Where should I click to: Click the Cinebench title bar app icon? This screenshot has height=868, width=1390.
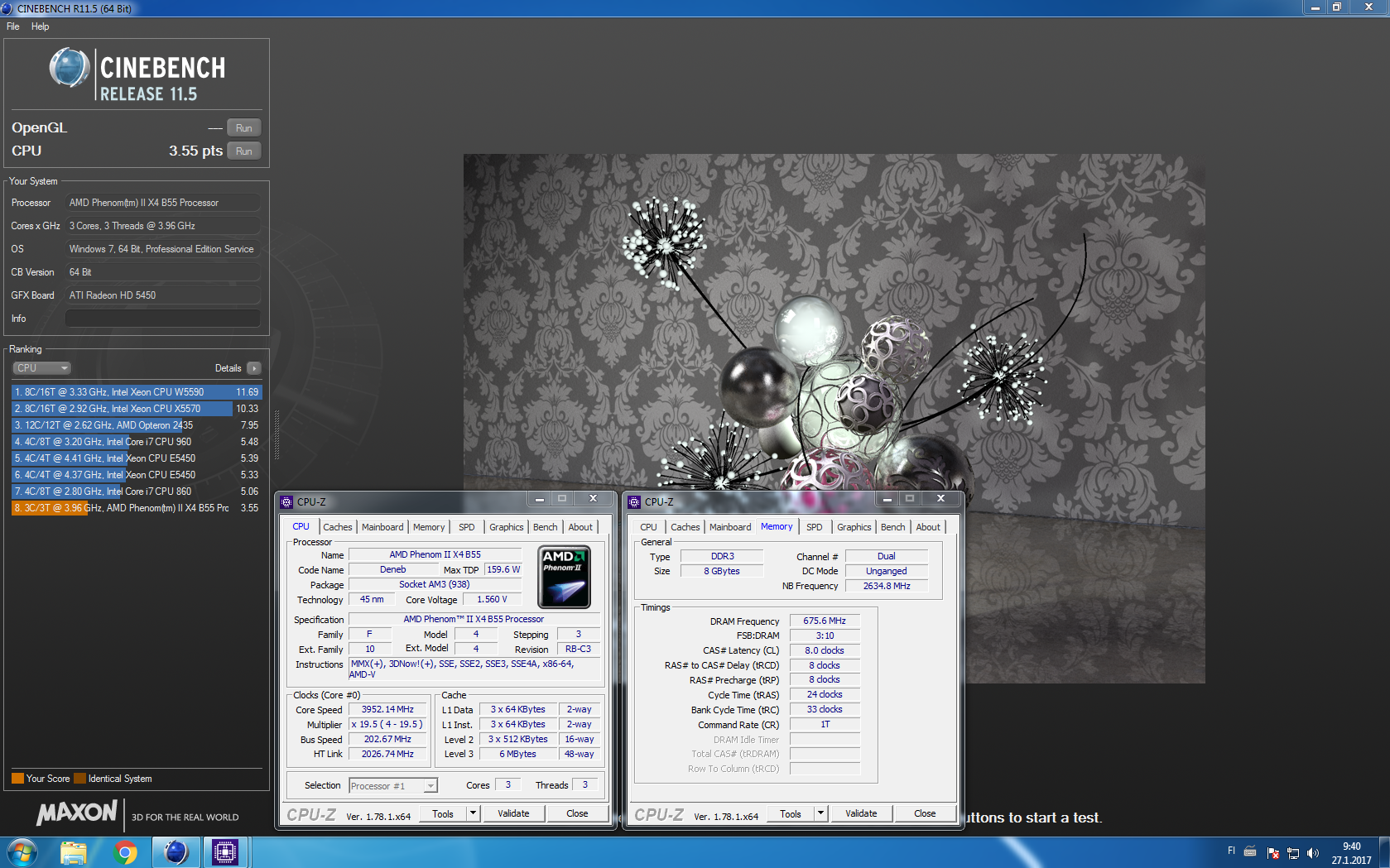(x=7, y=8)
